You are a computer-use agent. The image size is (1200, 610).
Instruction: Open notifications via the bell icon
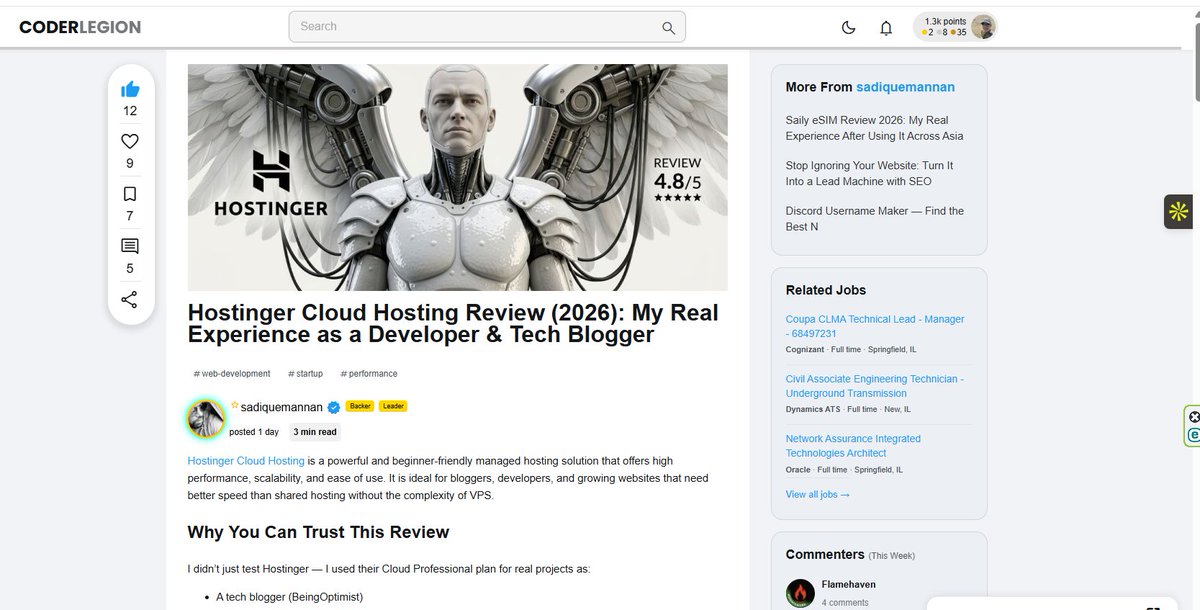tap(886, 28)
